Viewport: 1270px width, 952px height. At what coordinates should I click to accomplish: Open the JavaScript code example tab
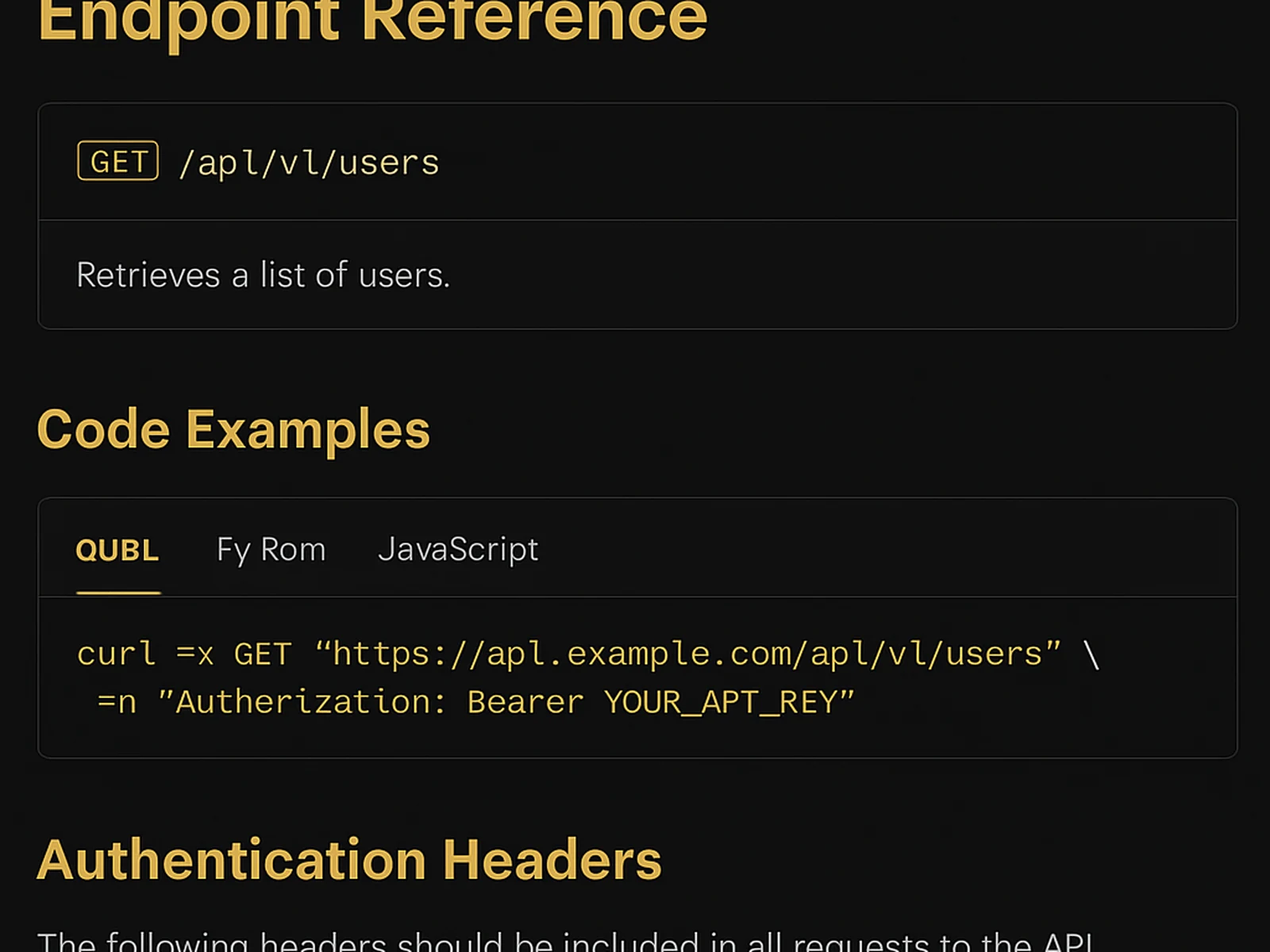[459, 548]
